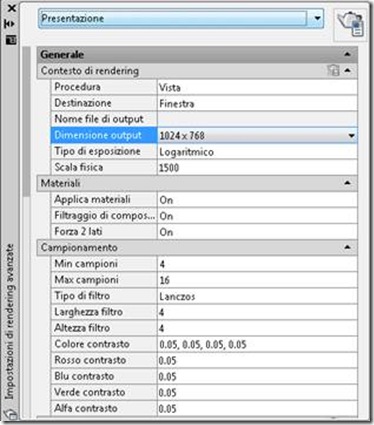Toggle Filtraggio di compos... On value

coord(257,216)
